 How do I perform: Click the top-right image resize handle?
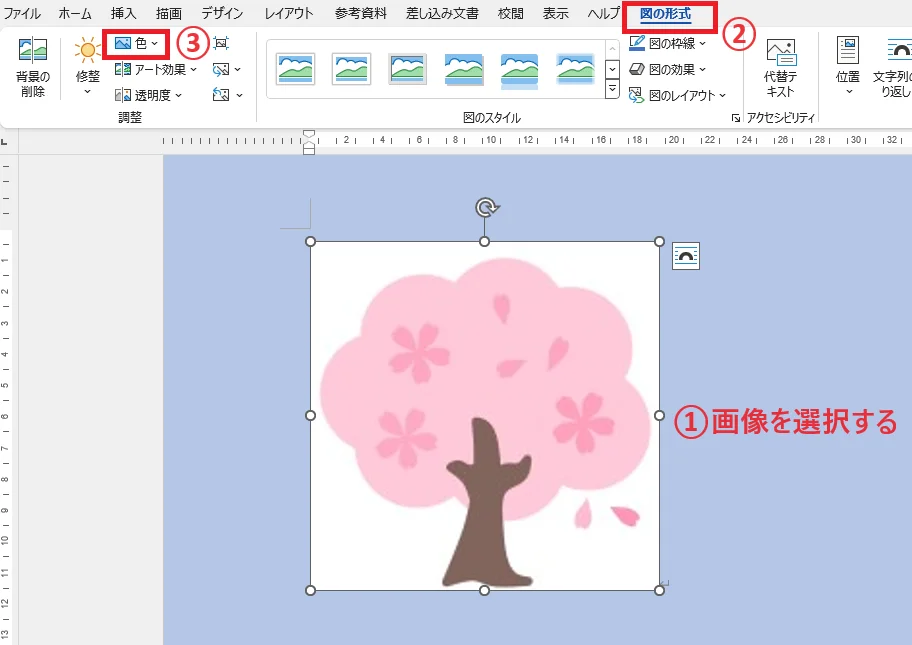659,241
